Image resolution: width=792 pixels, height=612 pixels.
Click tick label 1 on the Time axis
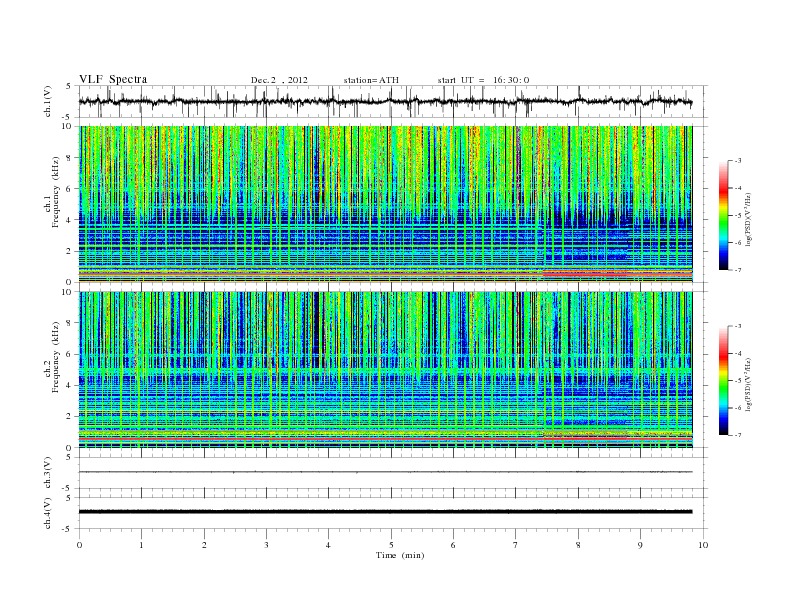pyautogui.click(x=141, y=545)
